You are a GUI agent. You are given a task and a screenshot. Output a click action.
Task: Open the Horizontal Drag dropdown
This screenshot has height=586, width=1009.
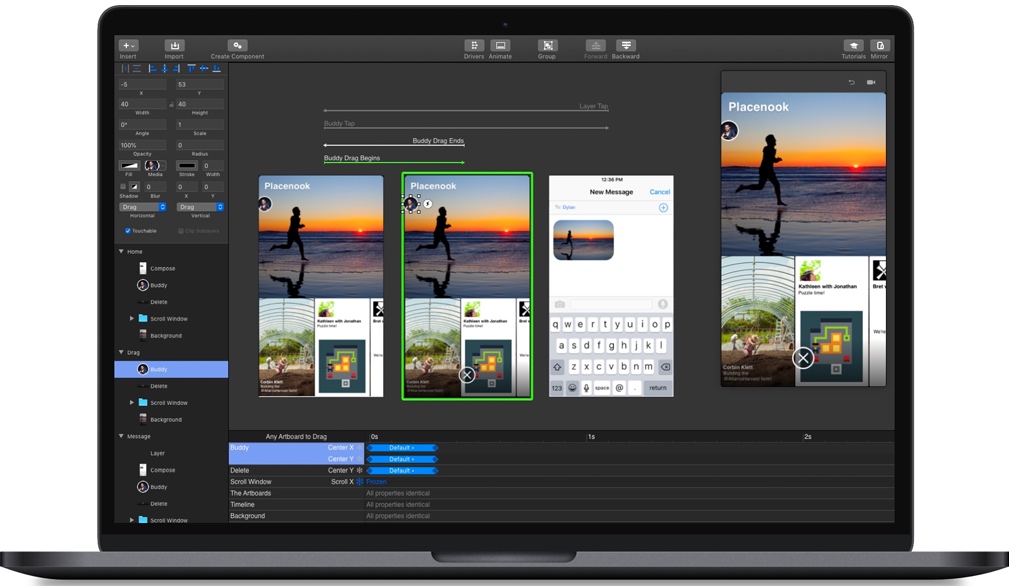pyautogui.click(x=143, y=207)
